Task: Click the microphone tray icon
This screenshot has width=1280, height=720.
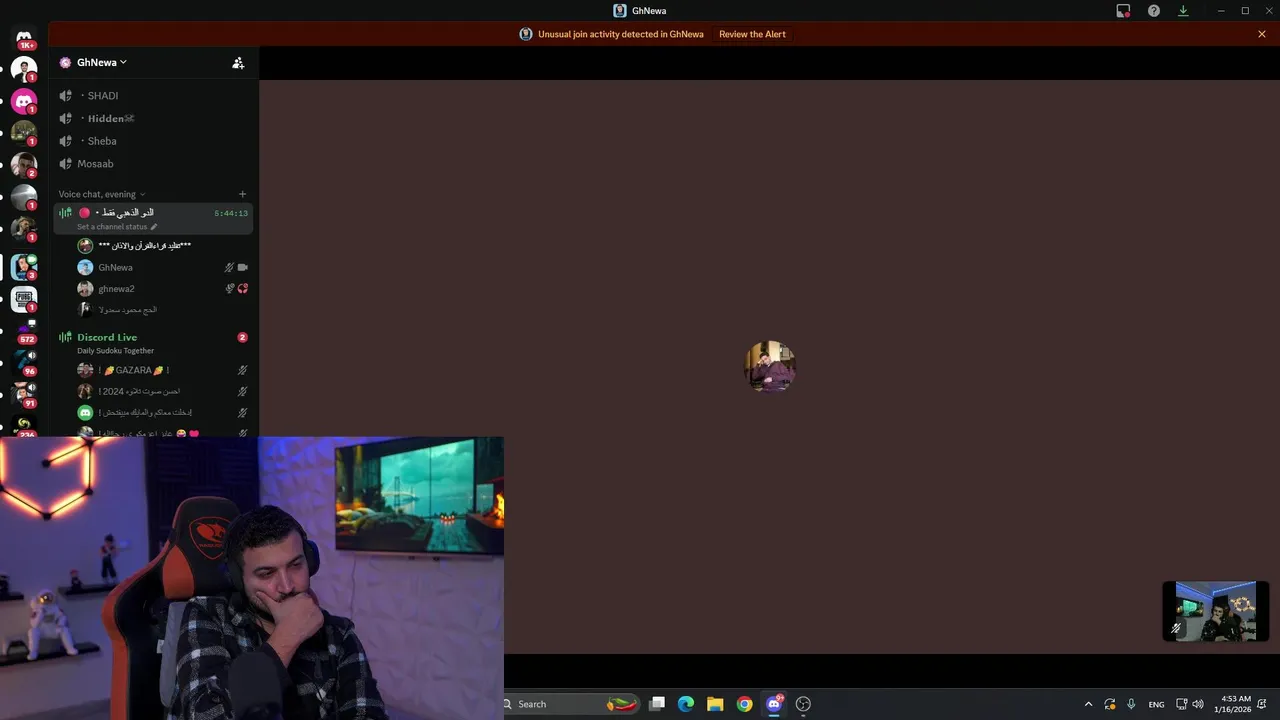Action: (x=1131, y=704)
